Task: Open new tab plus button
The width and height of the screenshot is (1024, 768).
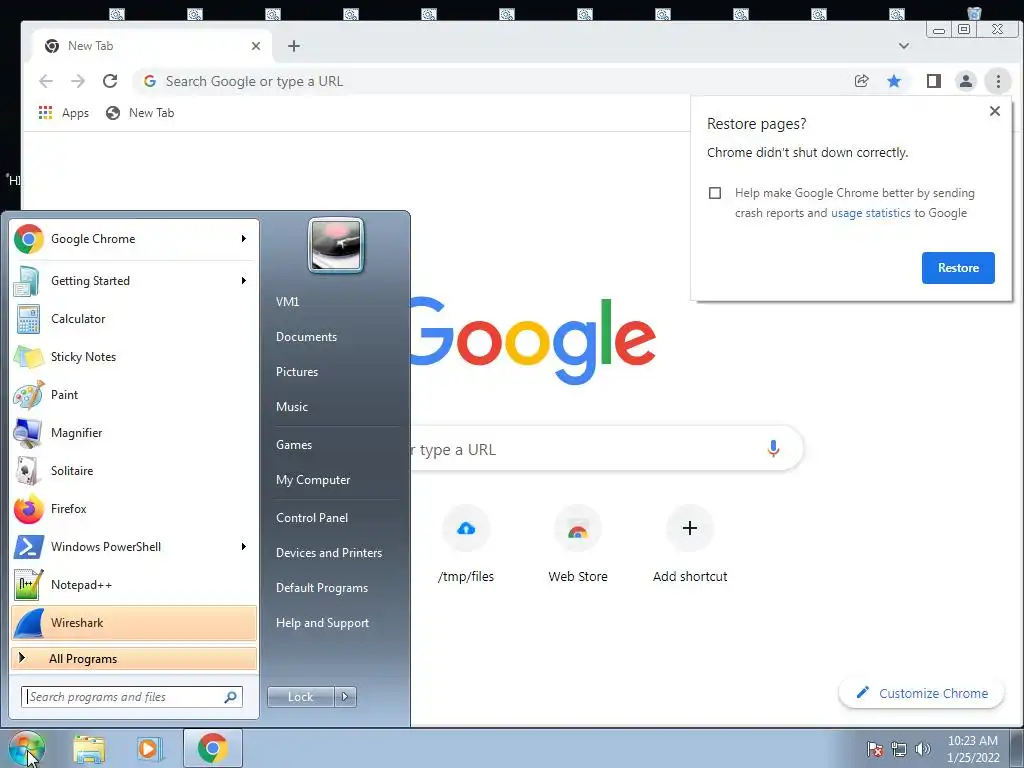Action: 294,46
